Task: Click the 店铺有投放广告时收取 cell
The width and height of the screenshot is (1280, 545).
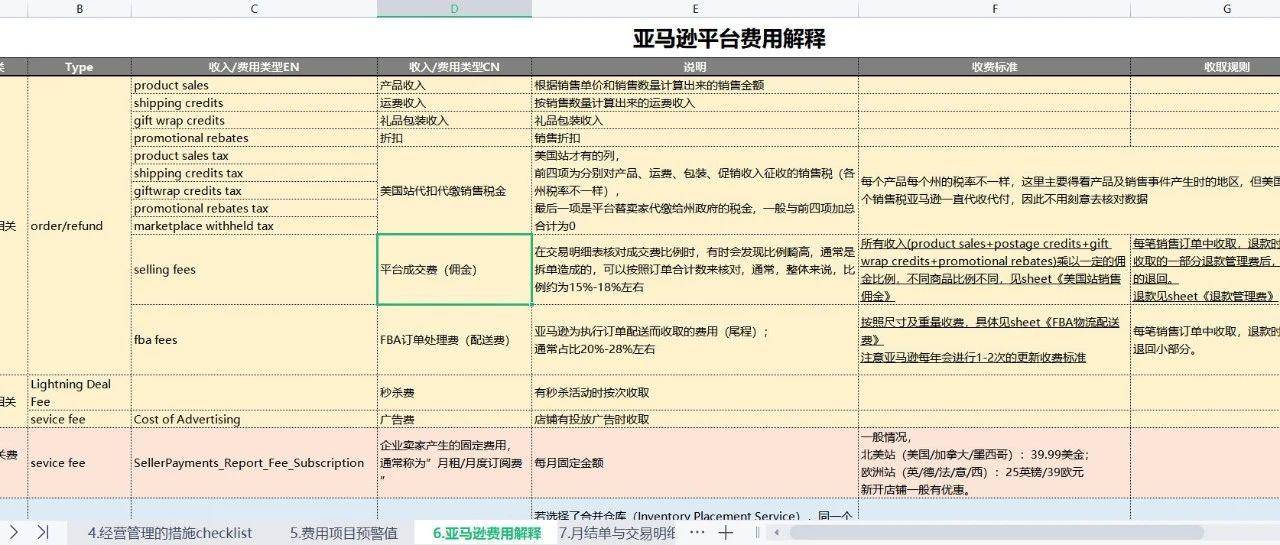Action: (x=695, y=419)
